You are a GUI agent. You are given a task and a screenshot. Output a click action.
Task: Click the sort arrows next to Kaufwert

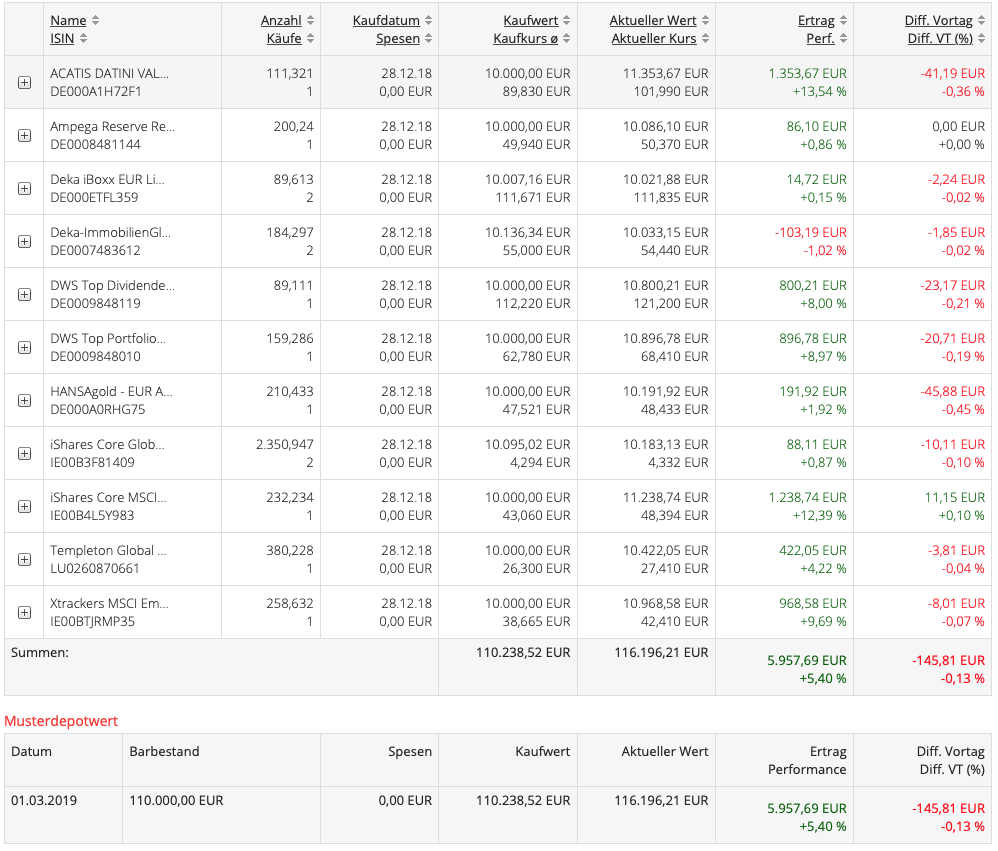(567, 21)
